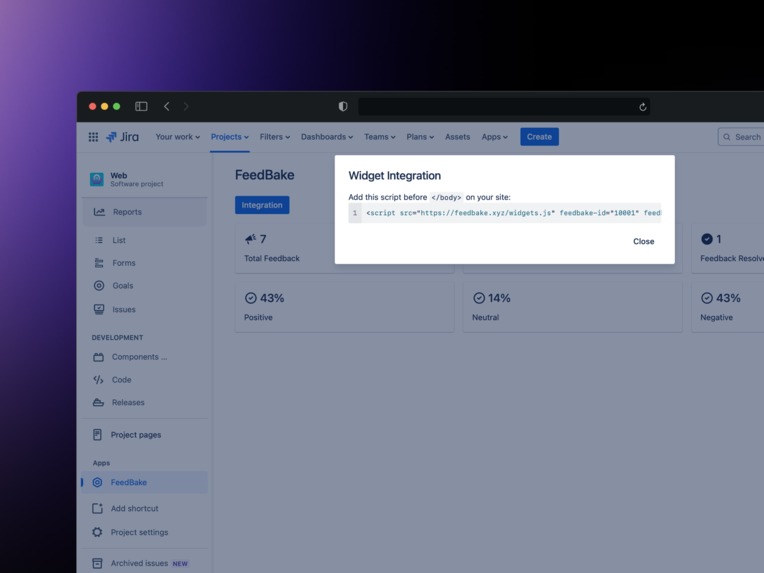Click the megaphone icon on Total Feedback

pos(250,239)
